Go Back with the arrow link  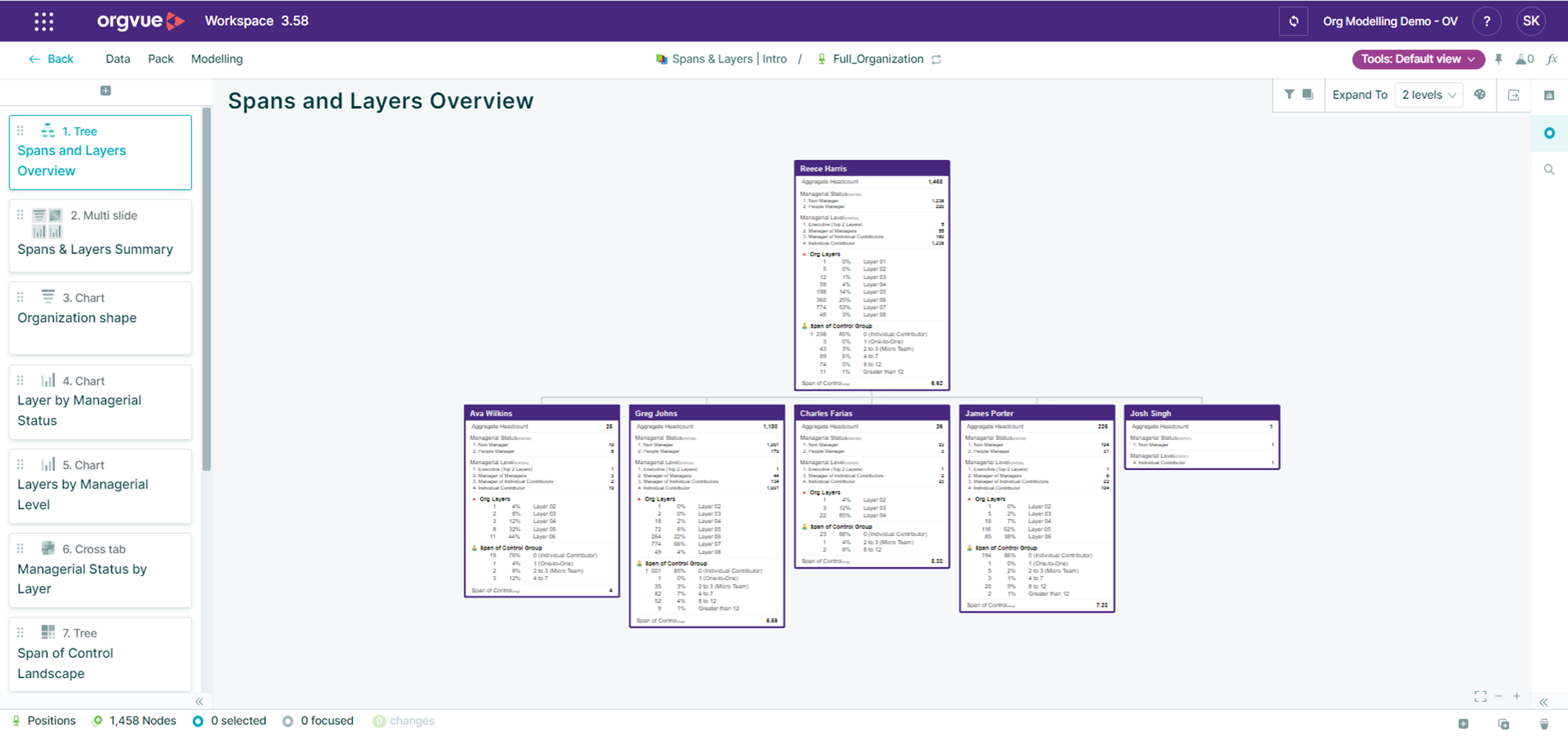point(51,59)
